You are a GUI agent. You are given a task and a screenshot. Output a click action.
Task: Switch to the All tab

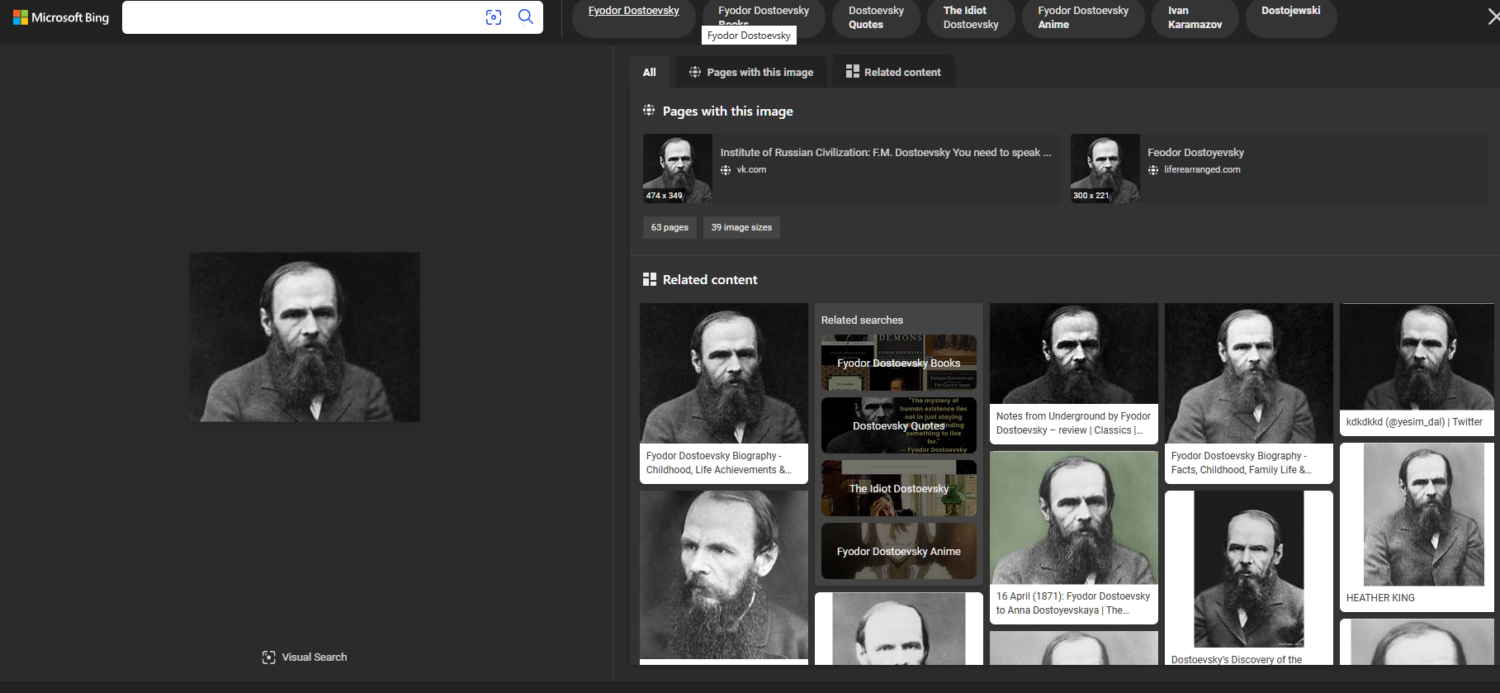[649, 72]
